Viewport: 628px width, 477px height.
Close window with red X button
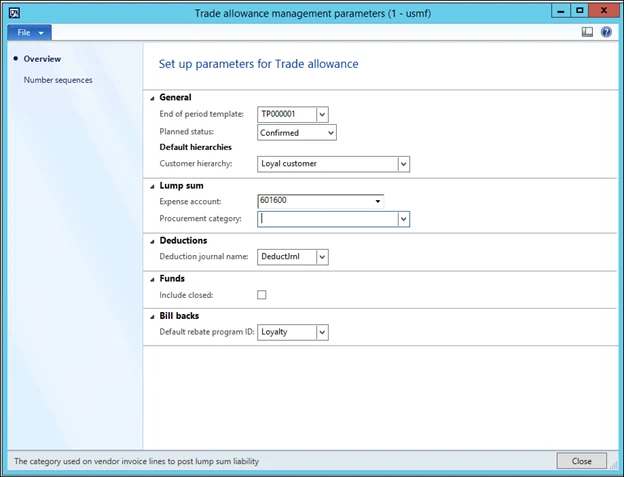604,11
